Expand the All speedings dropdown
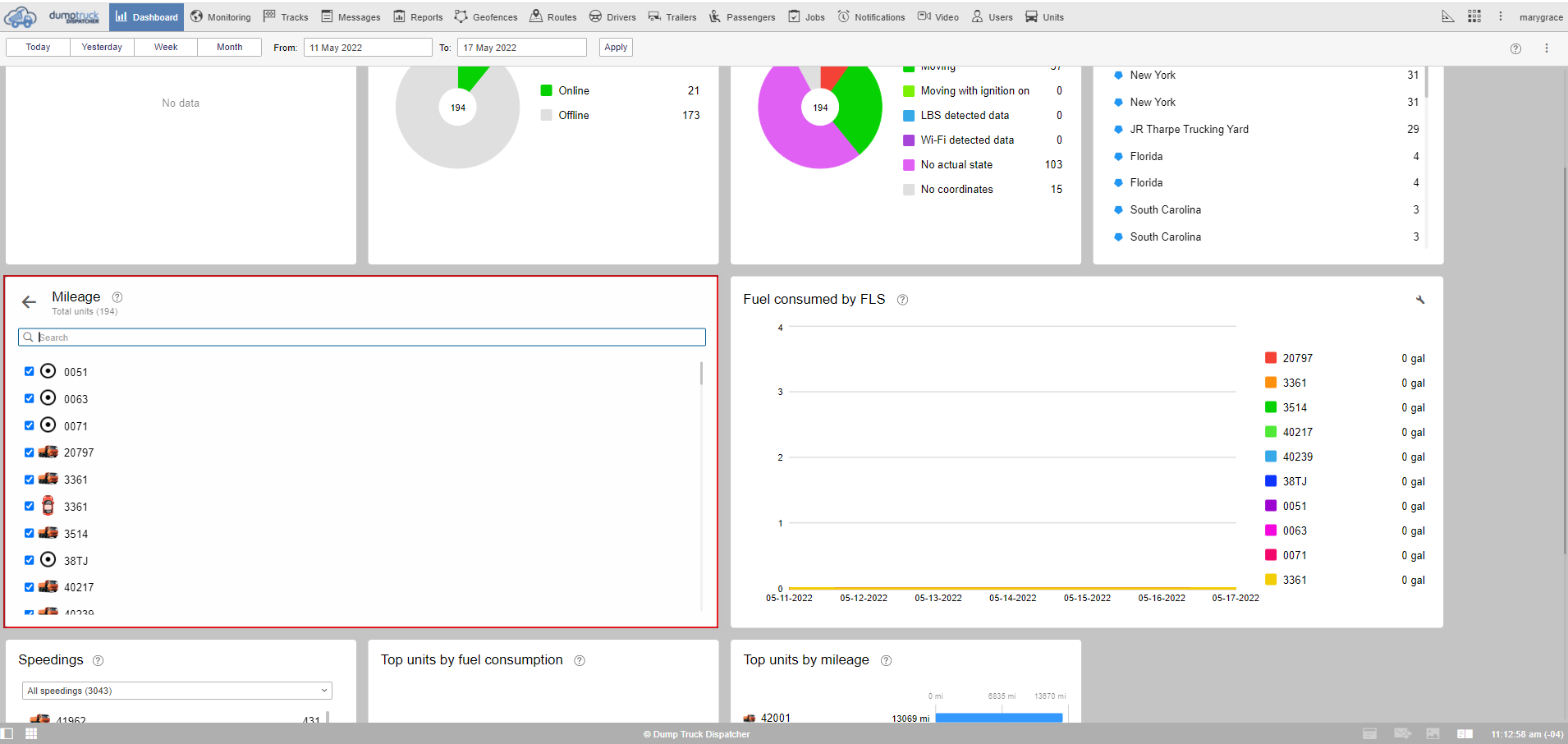The height and width of the screenshot is (744, 1568). coord(177,691)
